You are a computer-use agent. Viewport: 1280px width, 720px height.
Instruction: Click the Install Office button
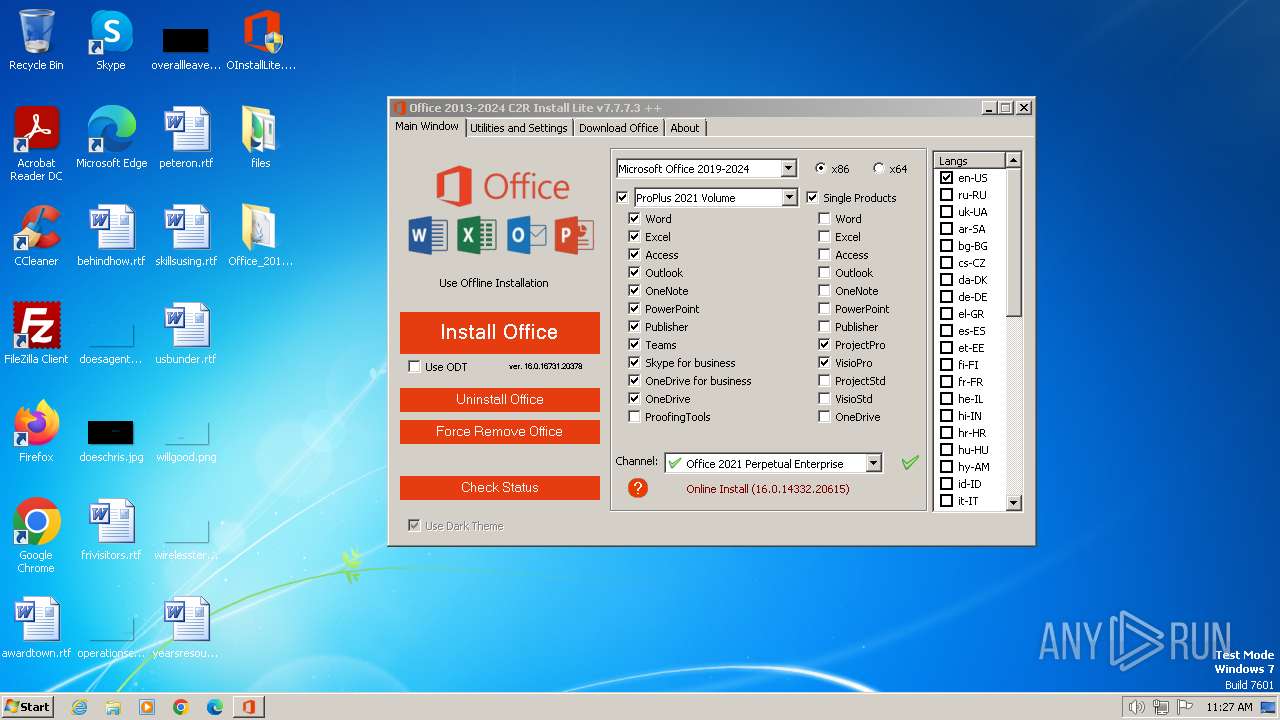[500, 332]
